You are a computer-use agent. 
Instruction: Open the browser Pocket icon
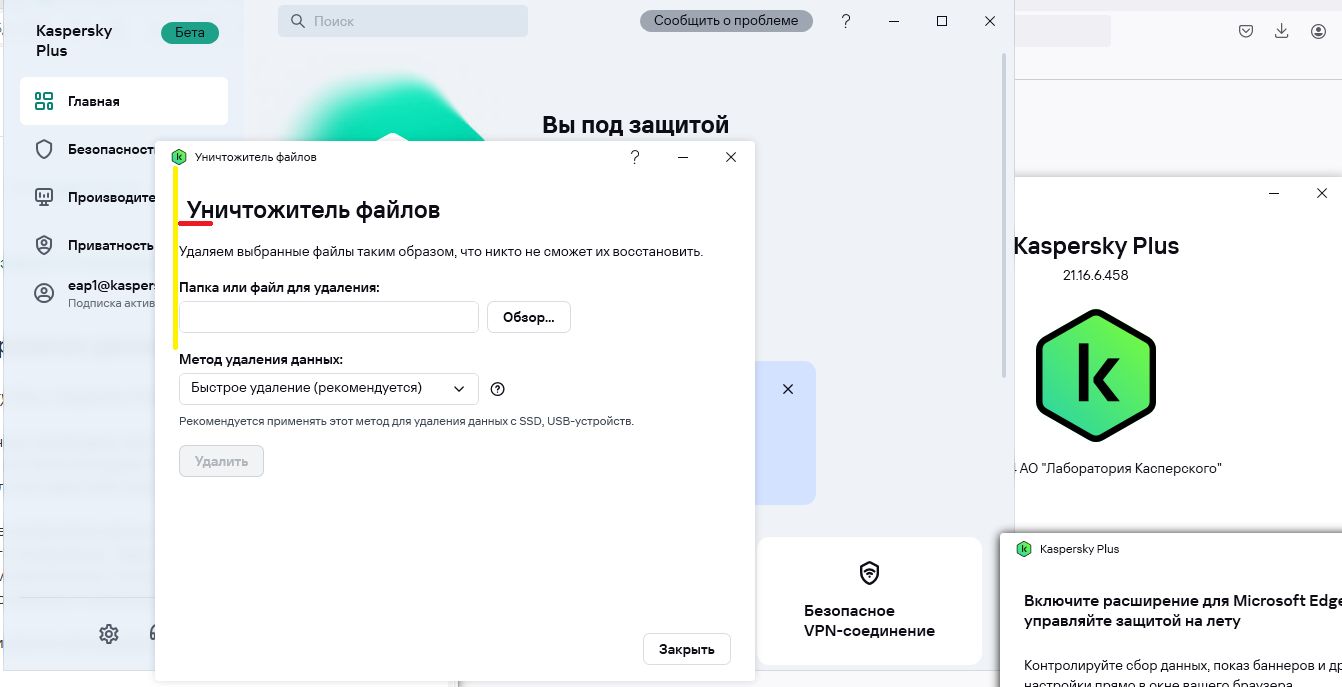click(1246, 31)
